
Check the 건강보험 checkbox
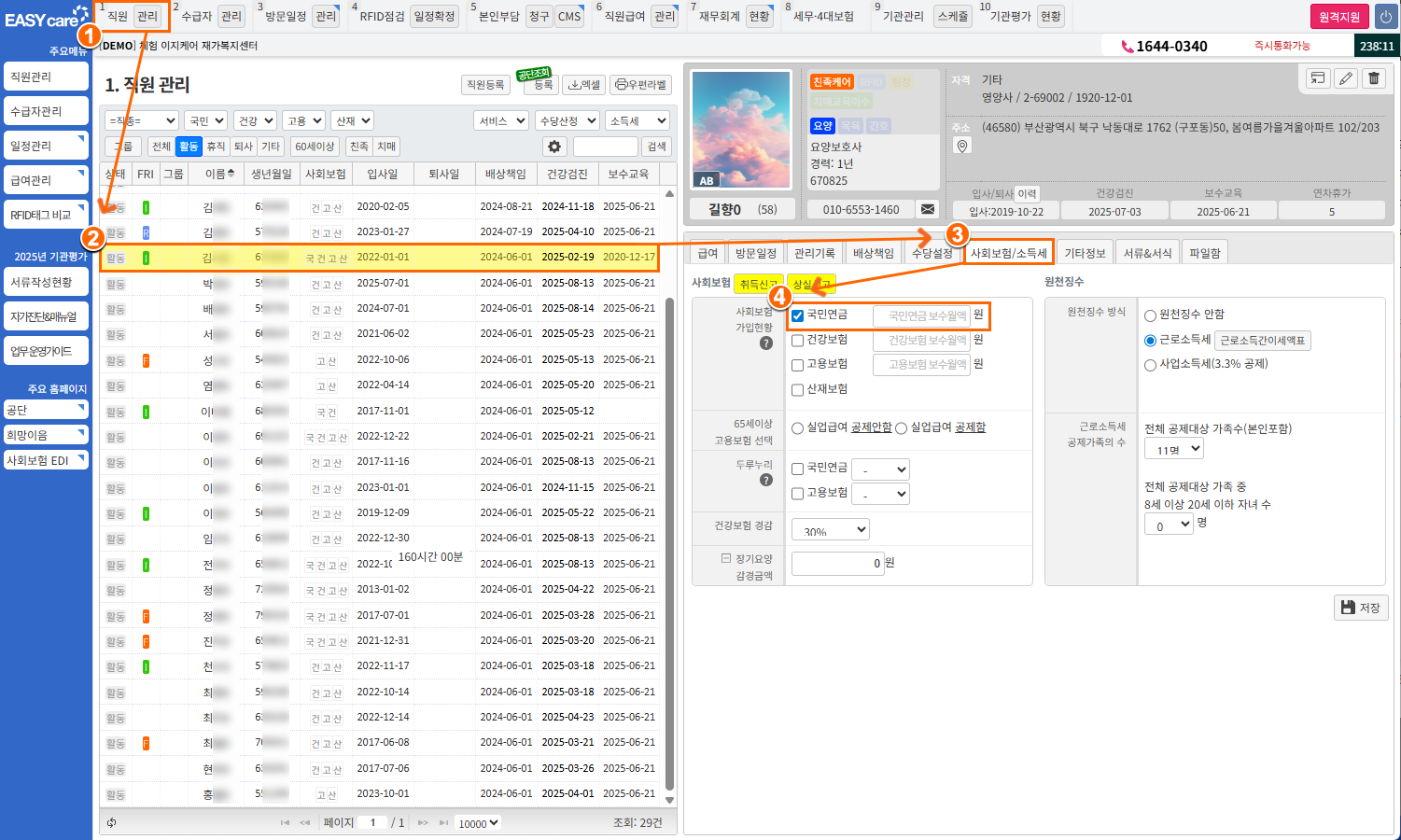coord(798,341)
